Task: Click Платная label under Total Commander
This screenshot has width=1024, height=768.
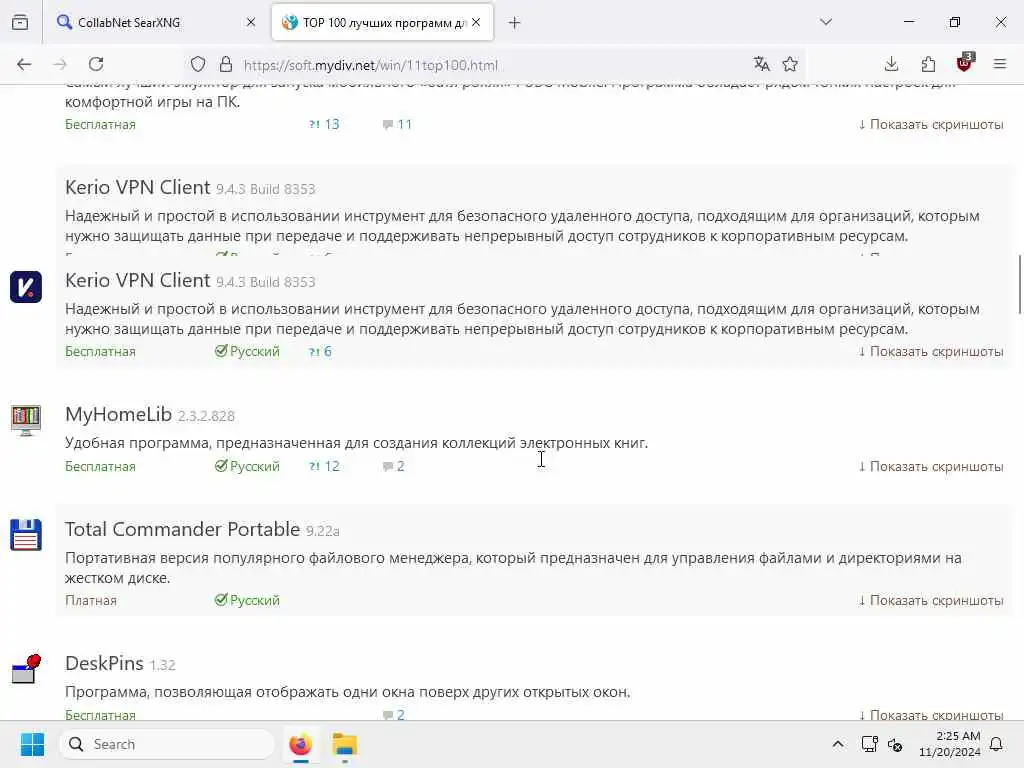Action: point(91,600)
